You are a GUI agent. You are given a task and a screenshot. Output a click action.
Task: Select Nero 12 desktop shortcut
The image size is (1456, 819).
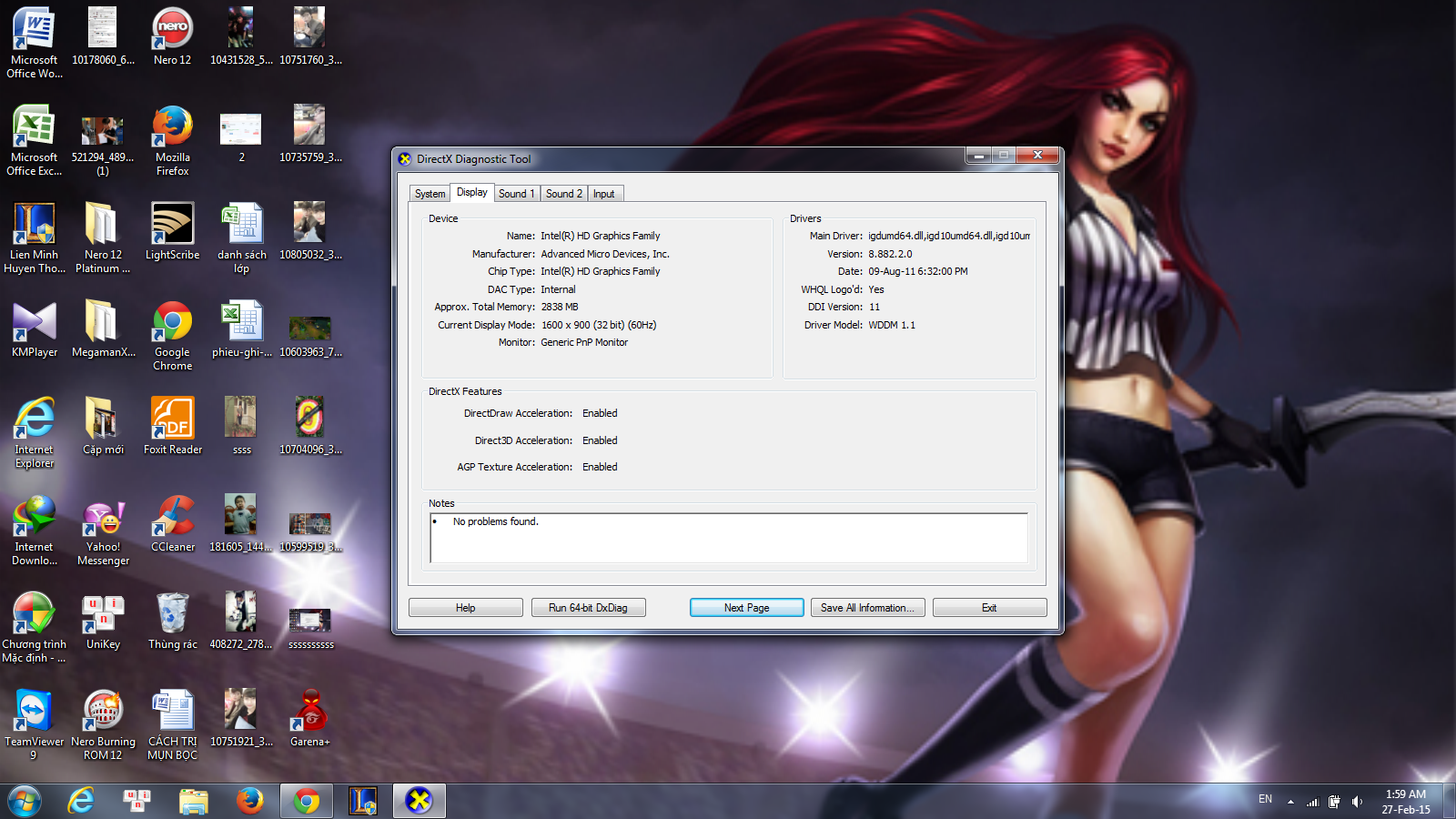point(172,36)
